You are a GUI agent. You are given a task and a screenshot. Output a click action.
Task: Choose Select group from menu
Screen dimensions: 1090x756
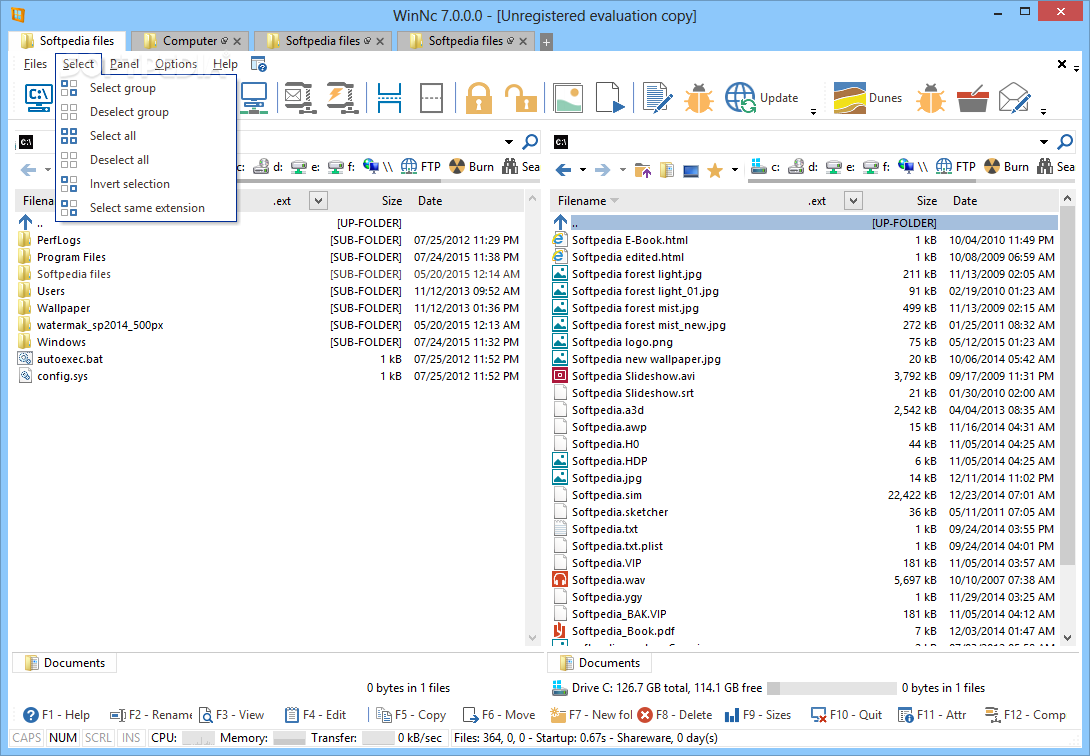coord(146,88)
